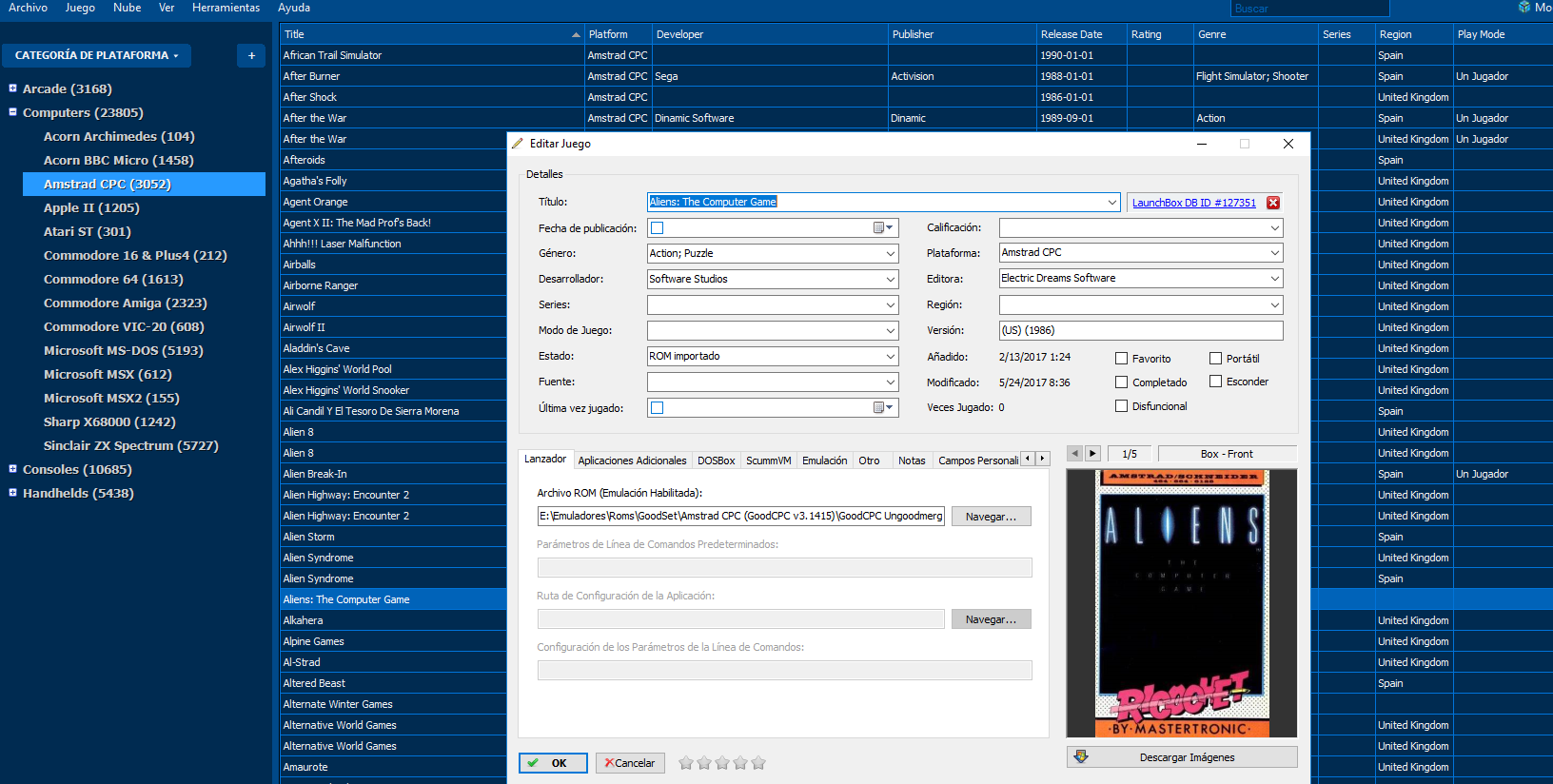1553x784 pixels.
Task: Mark the game as Favorito
Action: pos(1121,359)
